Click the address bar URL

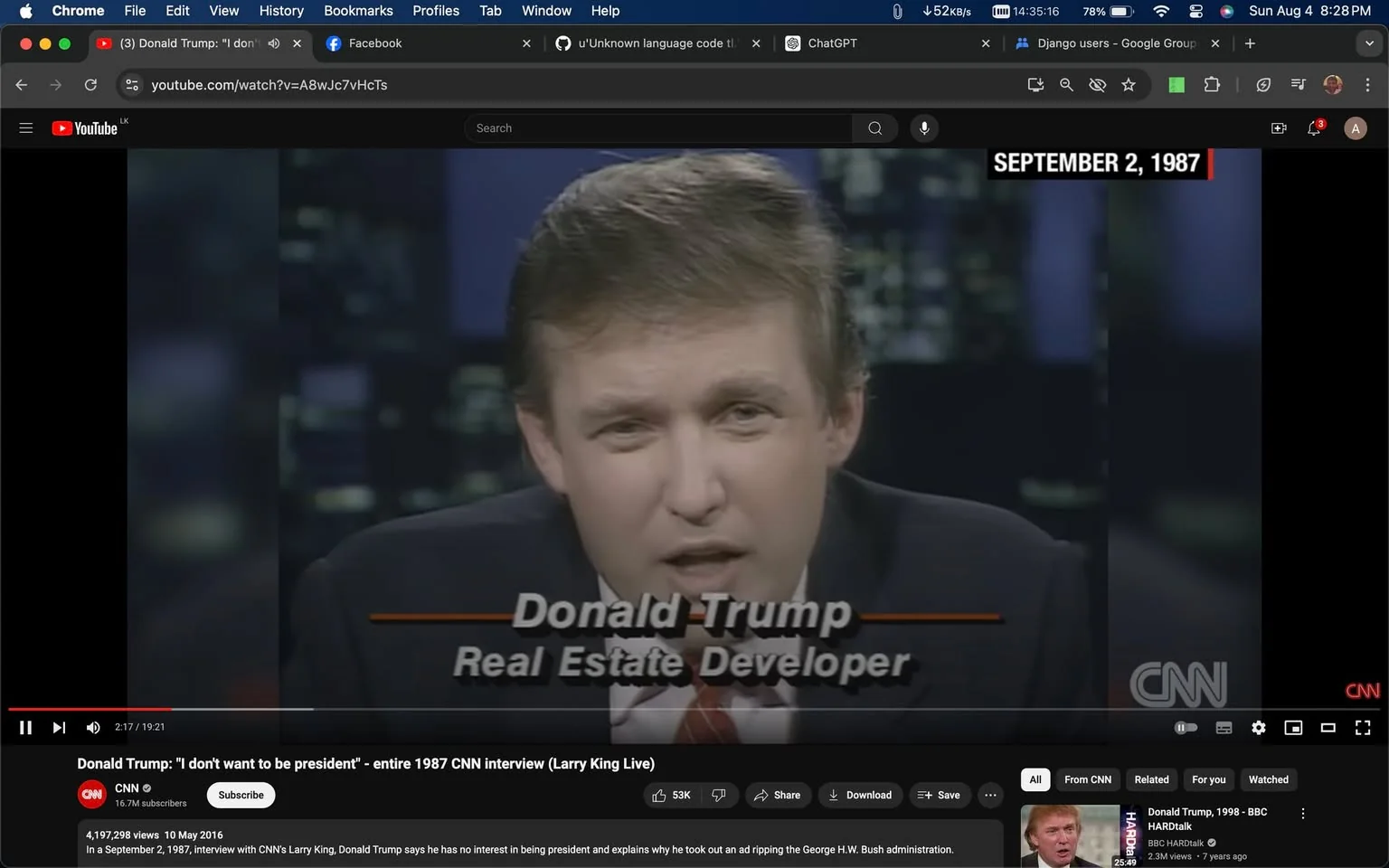[x=269, y=85]
